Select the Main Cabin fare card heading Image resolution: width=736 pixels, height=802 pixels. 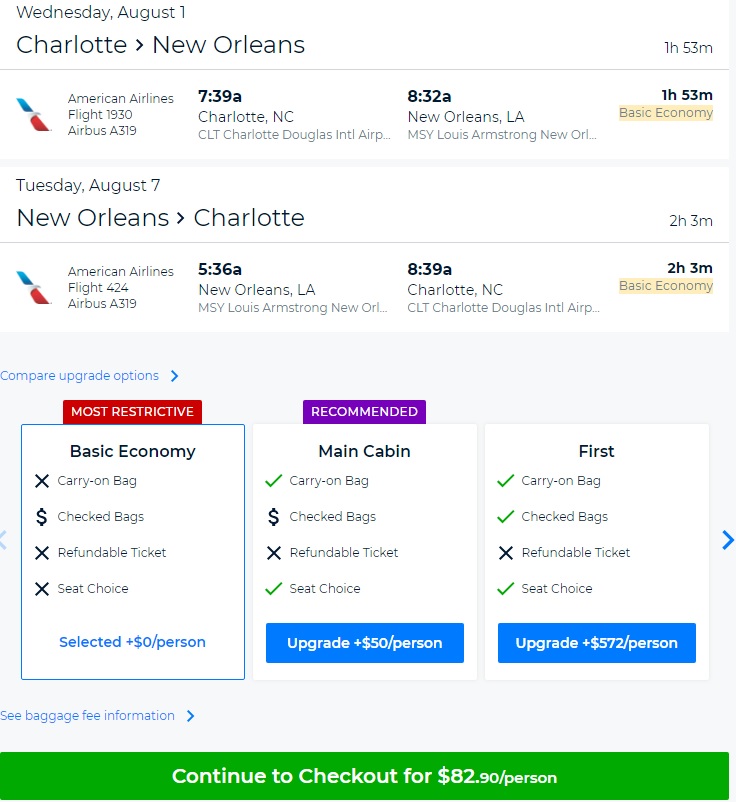click(364, 451)
